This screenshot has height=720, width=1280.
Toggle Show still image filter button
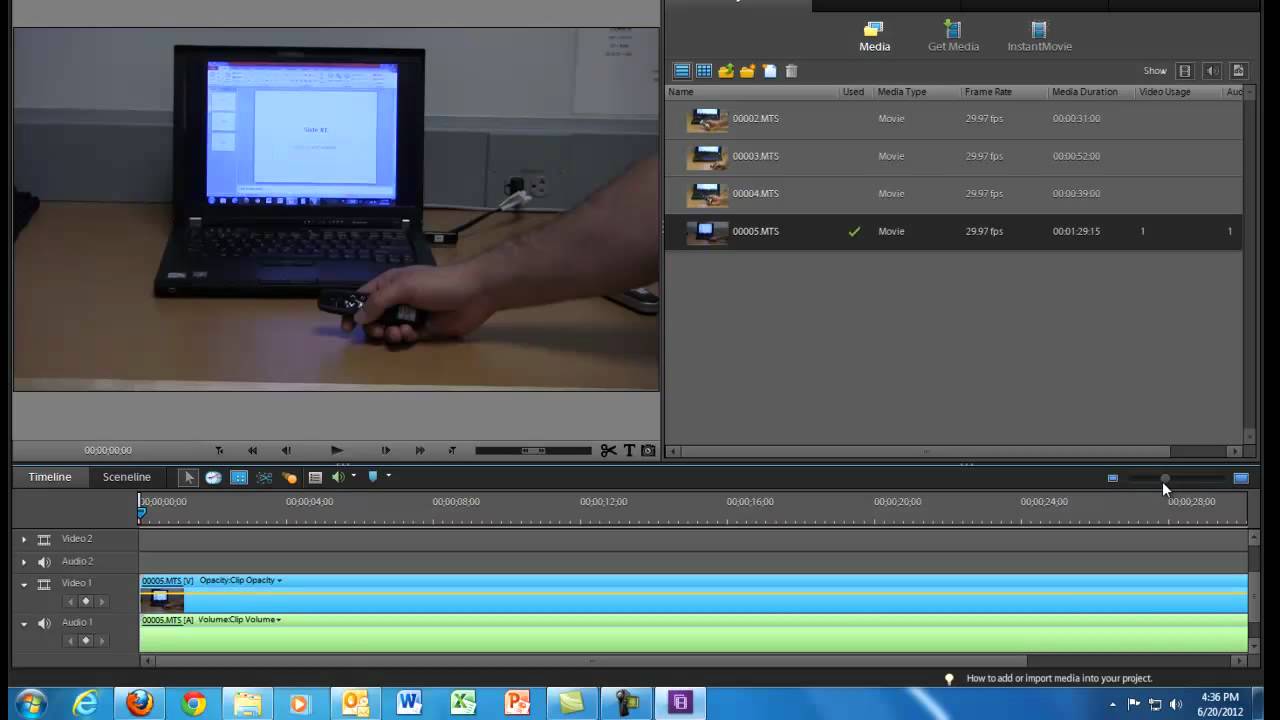(x=1238, y=71)
